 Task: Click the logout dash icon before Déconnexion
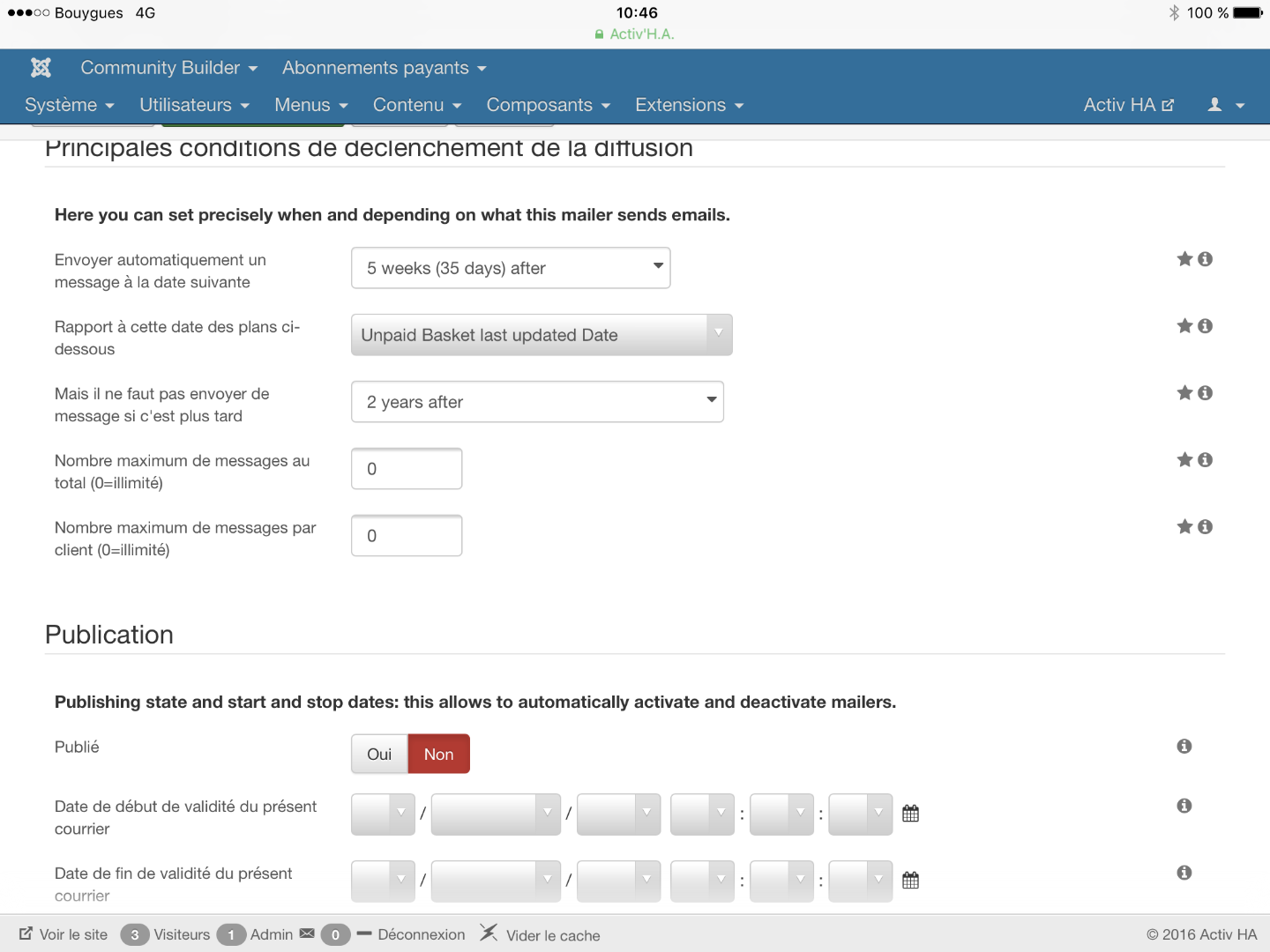(364, 933)
